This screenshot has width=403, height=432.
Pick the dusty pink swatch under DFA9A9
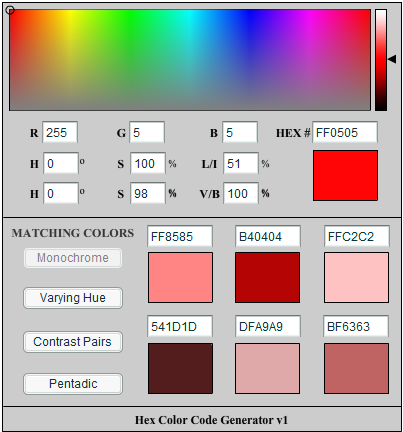(267, 368)
